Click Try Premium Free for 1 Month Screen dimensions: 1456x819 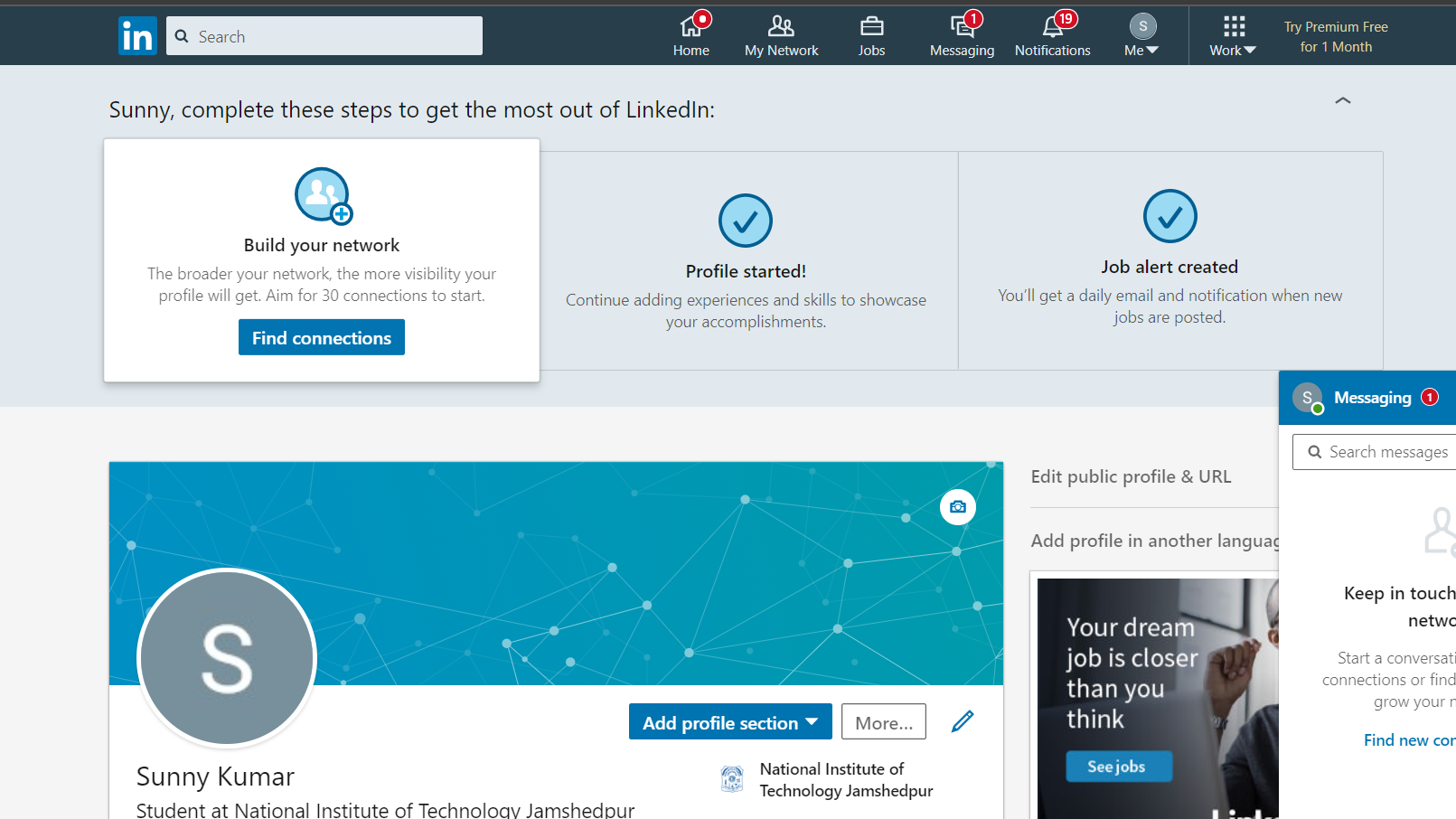pos(1336,37)
